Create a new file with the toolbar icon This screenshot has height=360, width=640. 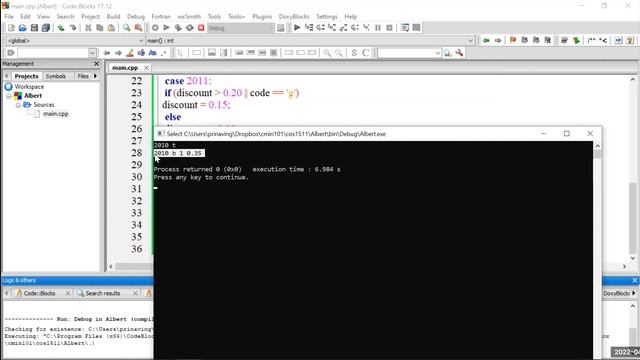(11, 28)
